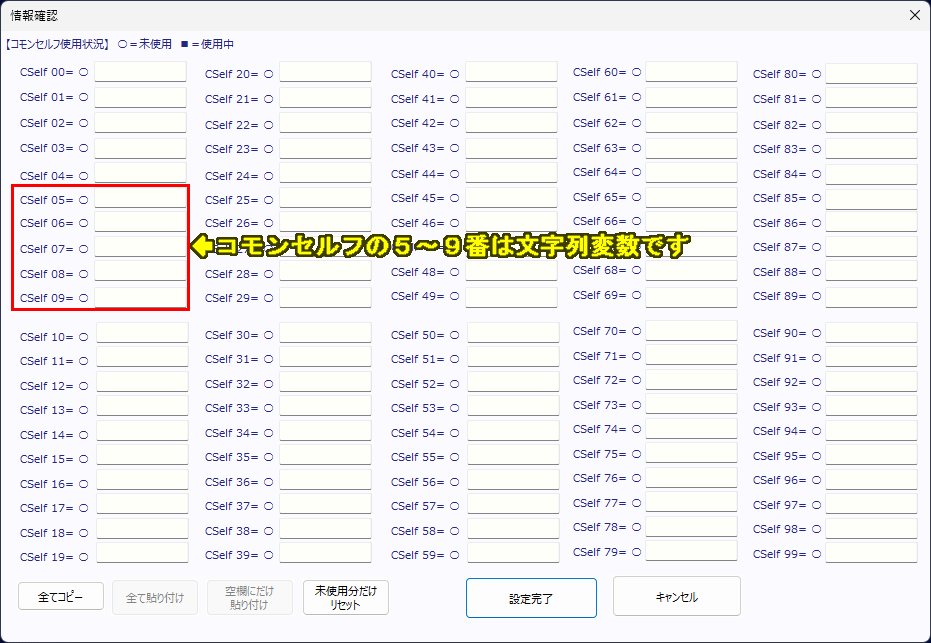Image resolution: width=931 pixels, height=643 pixels.
Task: Click the CSelf 40 input field
Action: (511, 73)
